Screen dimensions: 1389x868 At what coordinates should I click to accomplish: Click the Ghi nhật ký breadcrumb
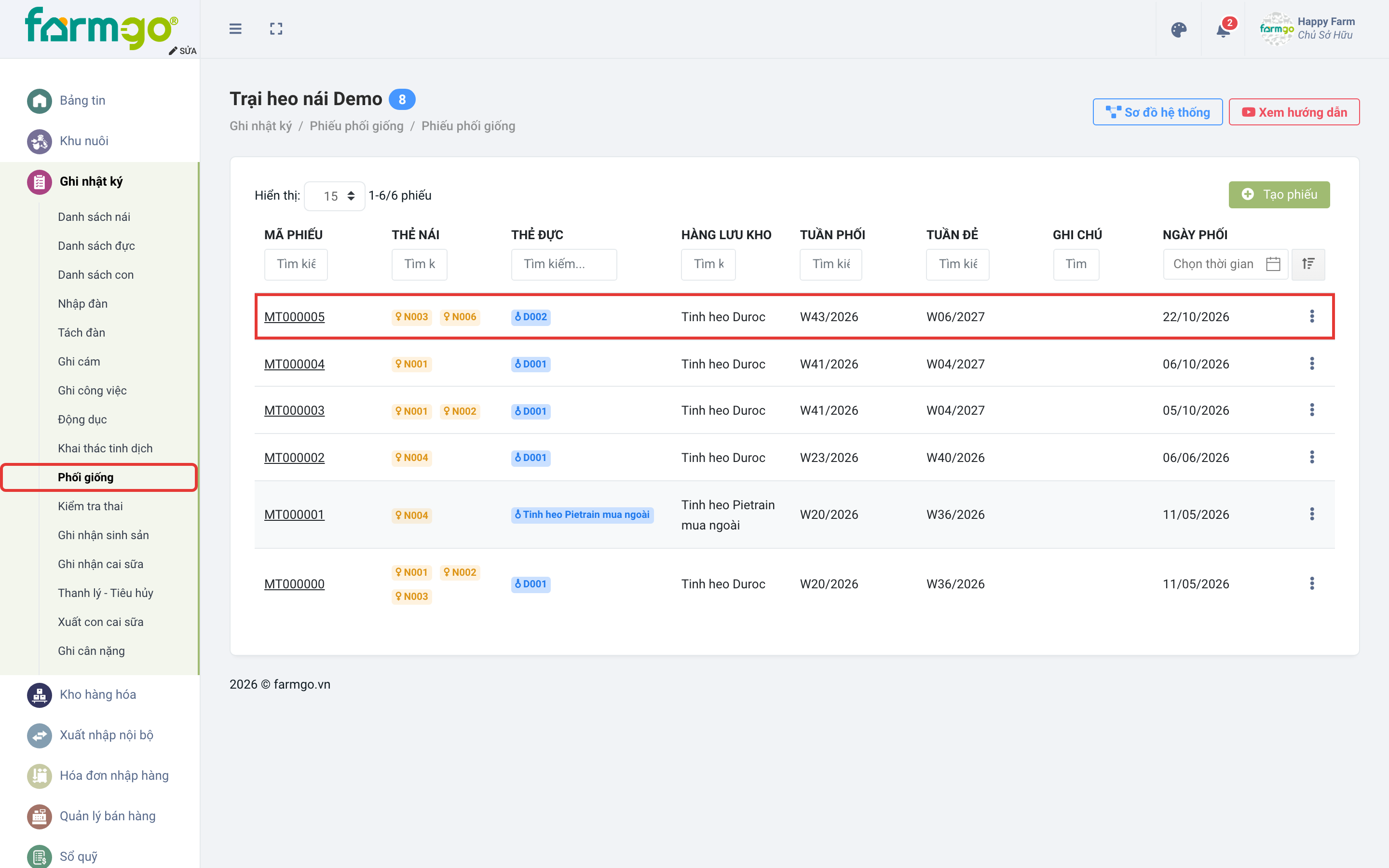260,126
